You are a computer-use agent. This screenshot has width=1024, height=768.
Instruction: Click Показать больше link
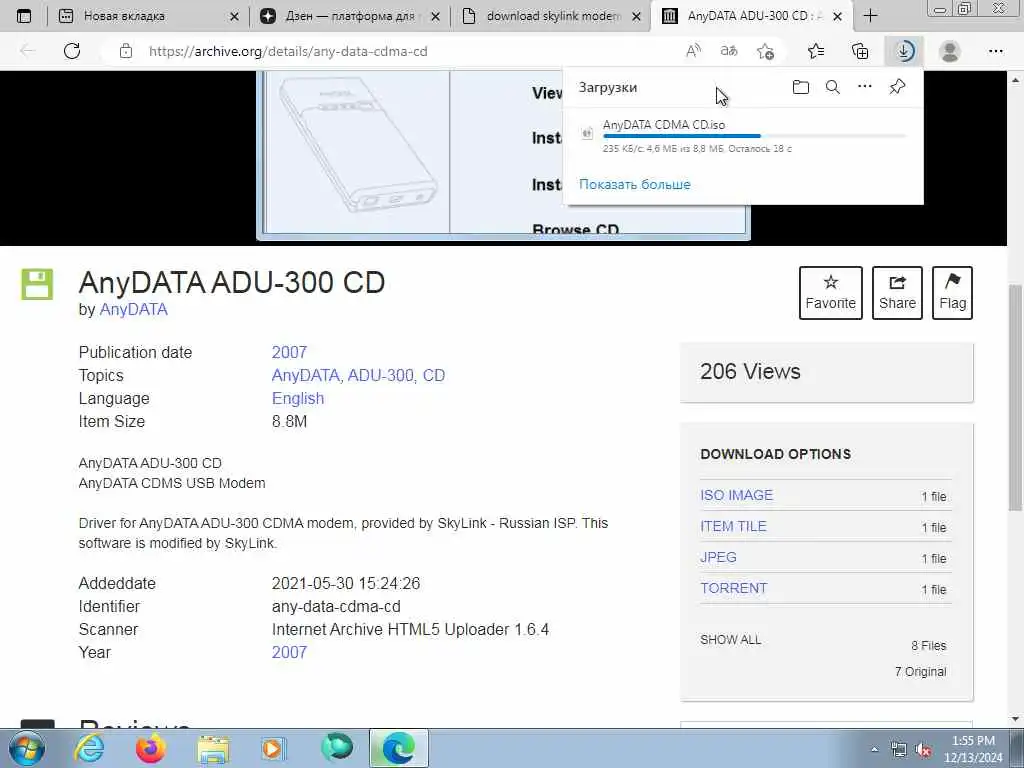click(635, 184)
